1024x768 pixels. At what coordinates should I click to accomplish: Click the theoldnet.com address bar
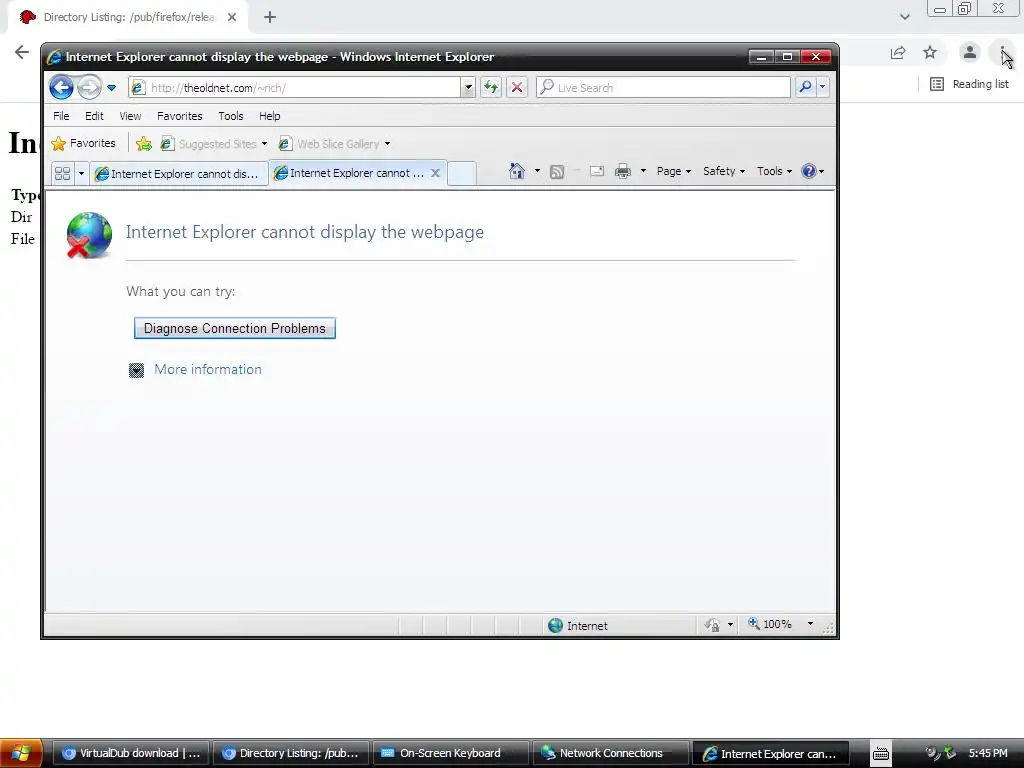295,88
